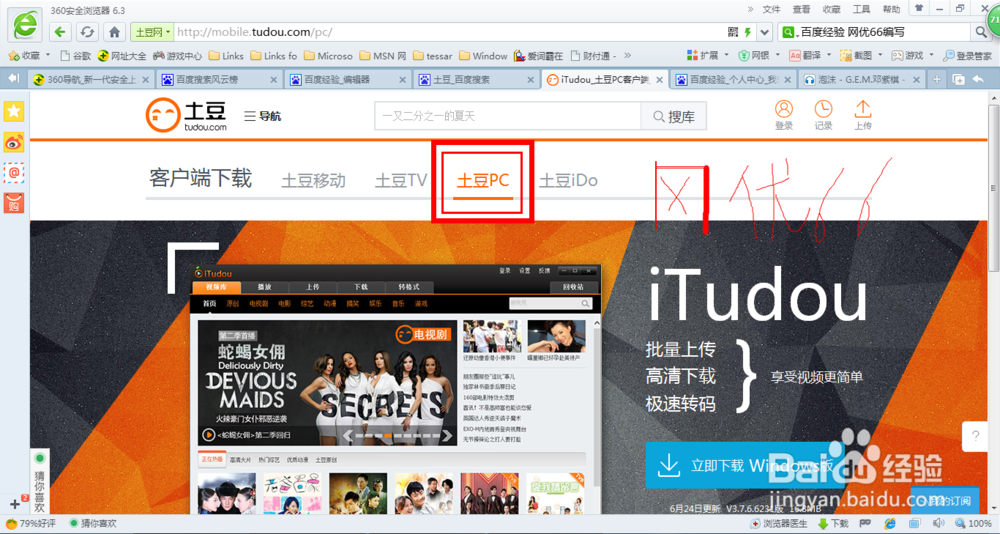Select the 土豆iDo client tab
The height and width of the screenshot is (534, 1000).
tap(568, 181)
